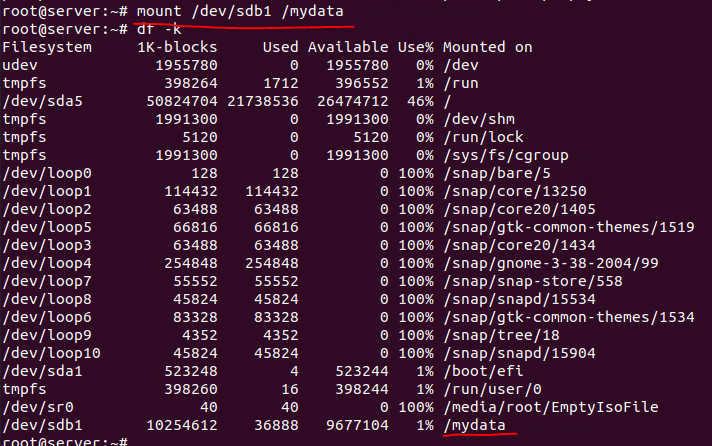Click the 'Filesystem' column header

[47, 47]
